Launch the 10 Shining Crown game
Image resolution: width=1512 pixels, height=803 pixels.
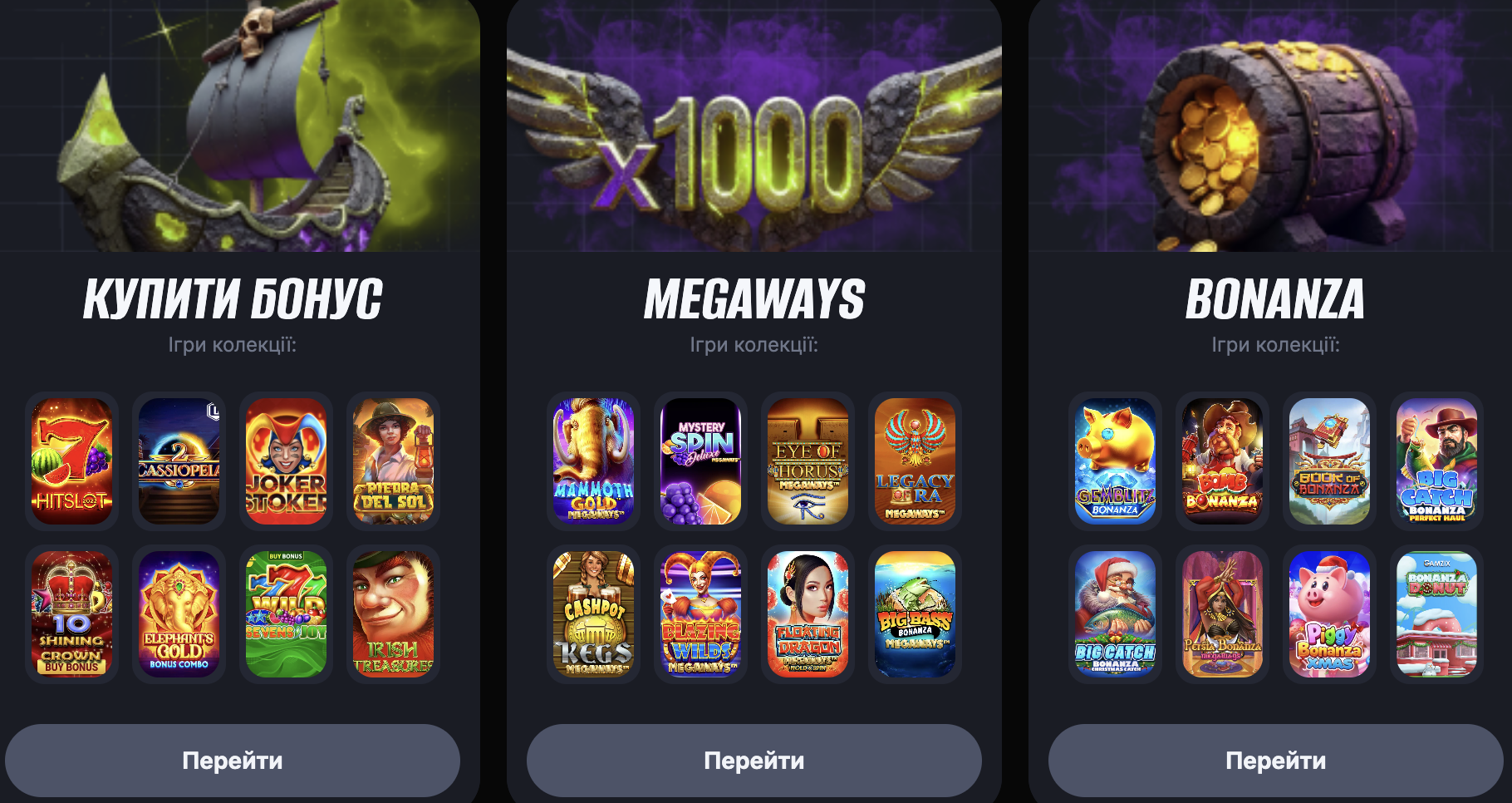[x=71, y=614]
